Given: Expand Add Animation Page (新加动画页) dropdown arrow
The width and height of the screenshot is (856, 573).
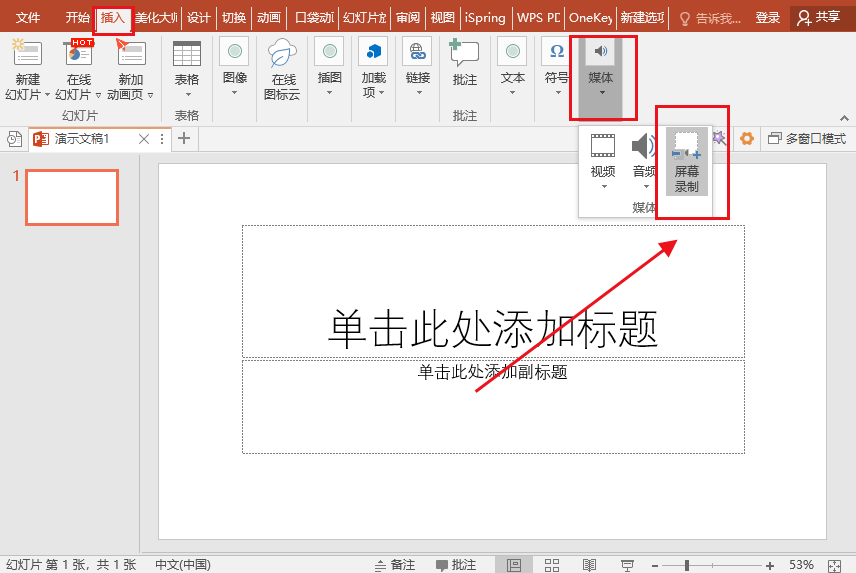Looking at the screenshot, I should 151,95.
